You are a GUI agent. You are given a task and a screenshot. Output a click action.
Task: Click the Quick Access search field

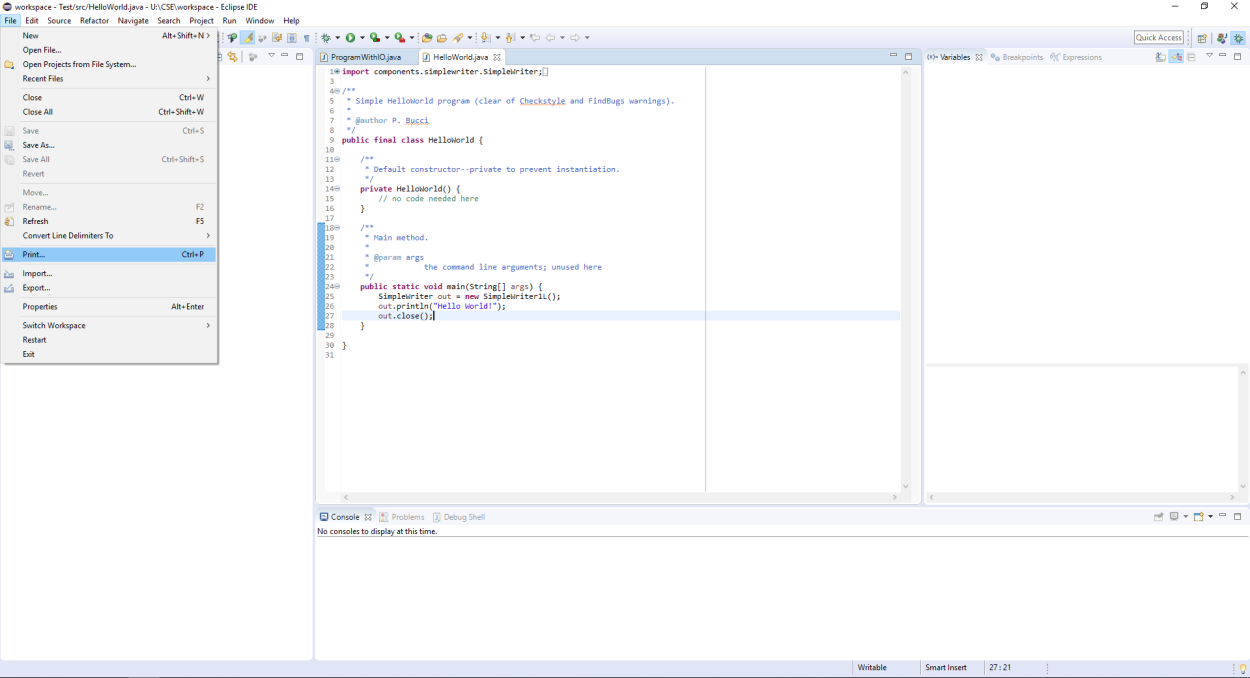coord(1159,38)
